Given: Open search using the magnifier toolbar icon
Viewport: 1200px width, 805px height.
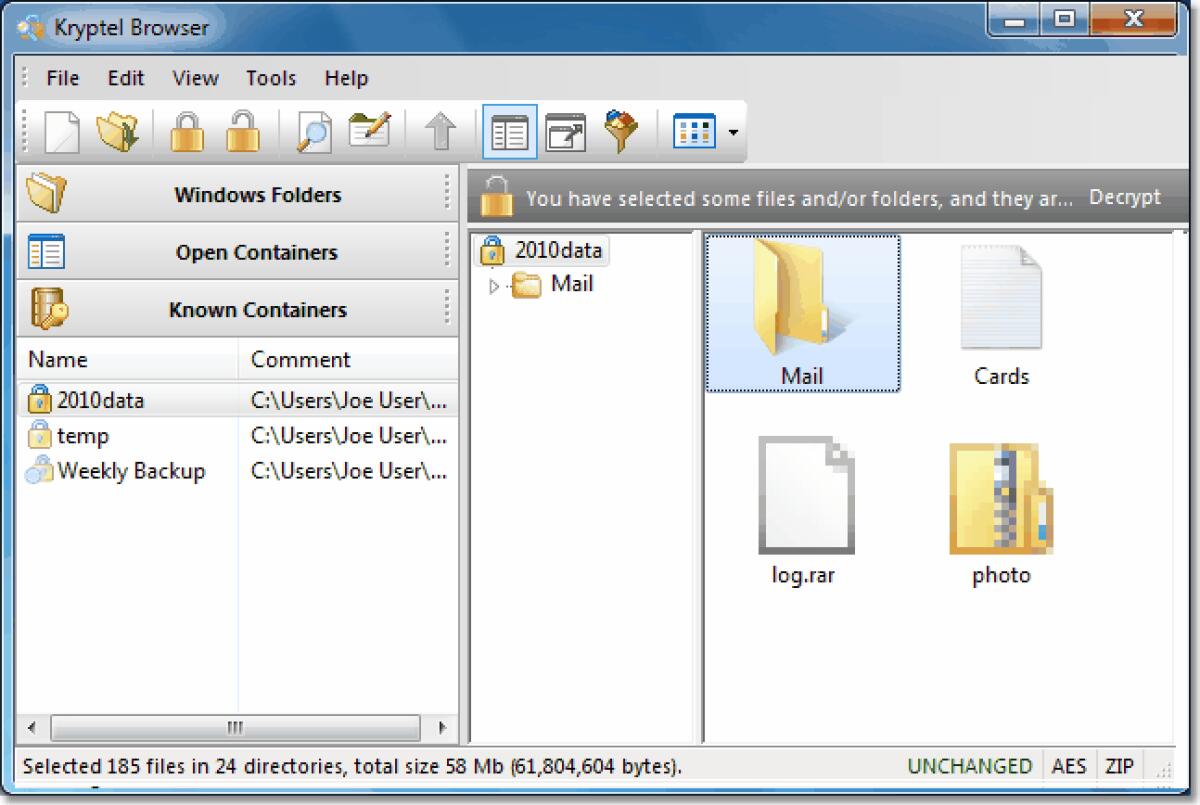Looking at the screenshot, I should click(312, 131).
